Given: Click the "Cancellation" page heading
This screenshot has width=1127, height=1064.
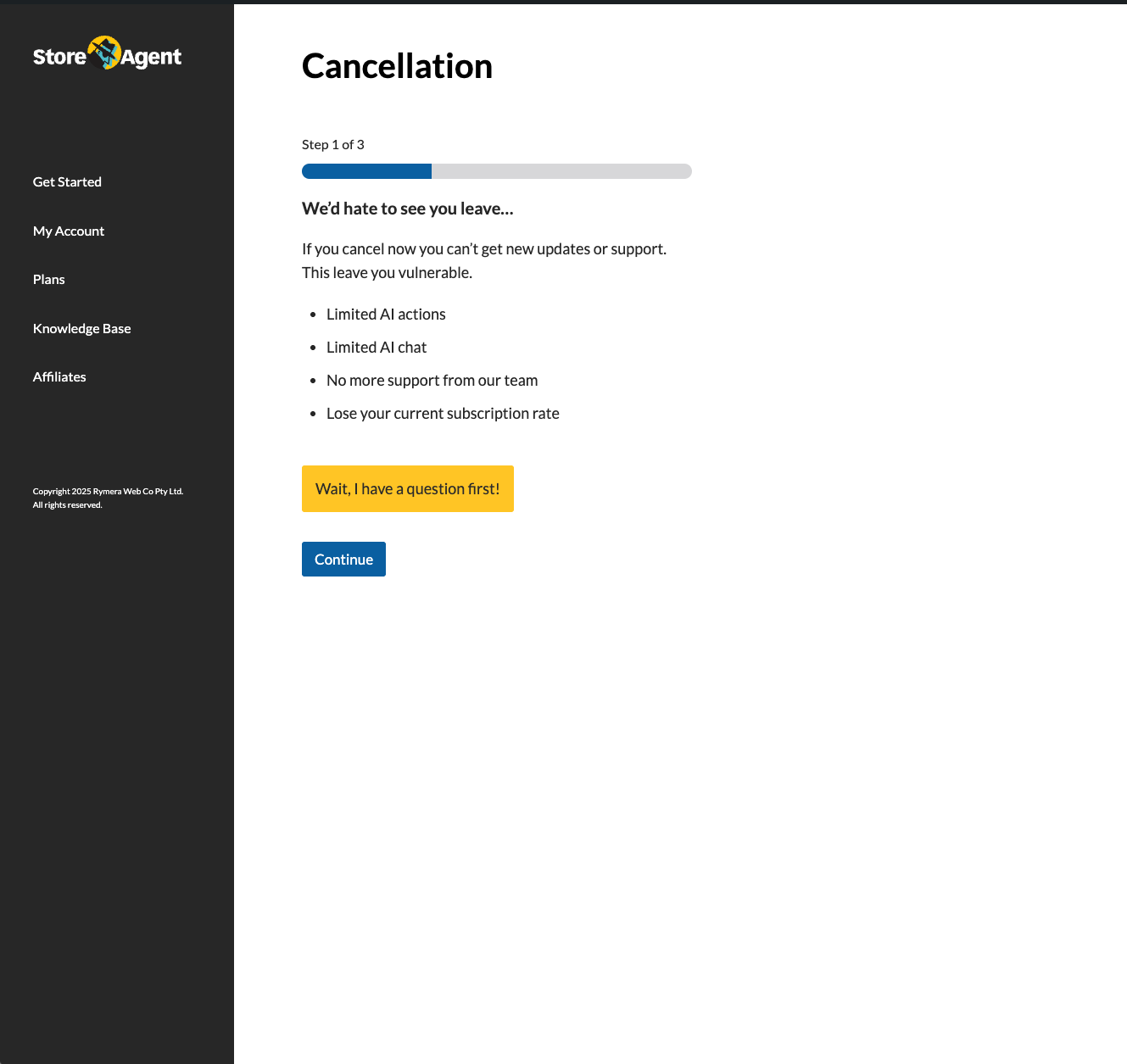Looking at the screenshot, I should click(397, 66).
